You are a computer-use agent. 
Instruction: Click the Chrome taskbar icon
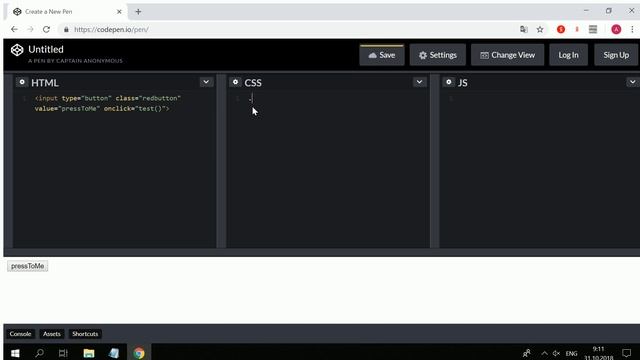pos(139,353)
